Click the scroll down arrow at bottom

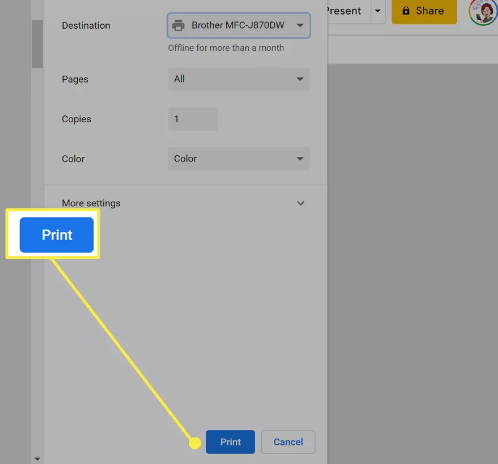[x=37, y=459]
